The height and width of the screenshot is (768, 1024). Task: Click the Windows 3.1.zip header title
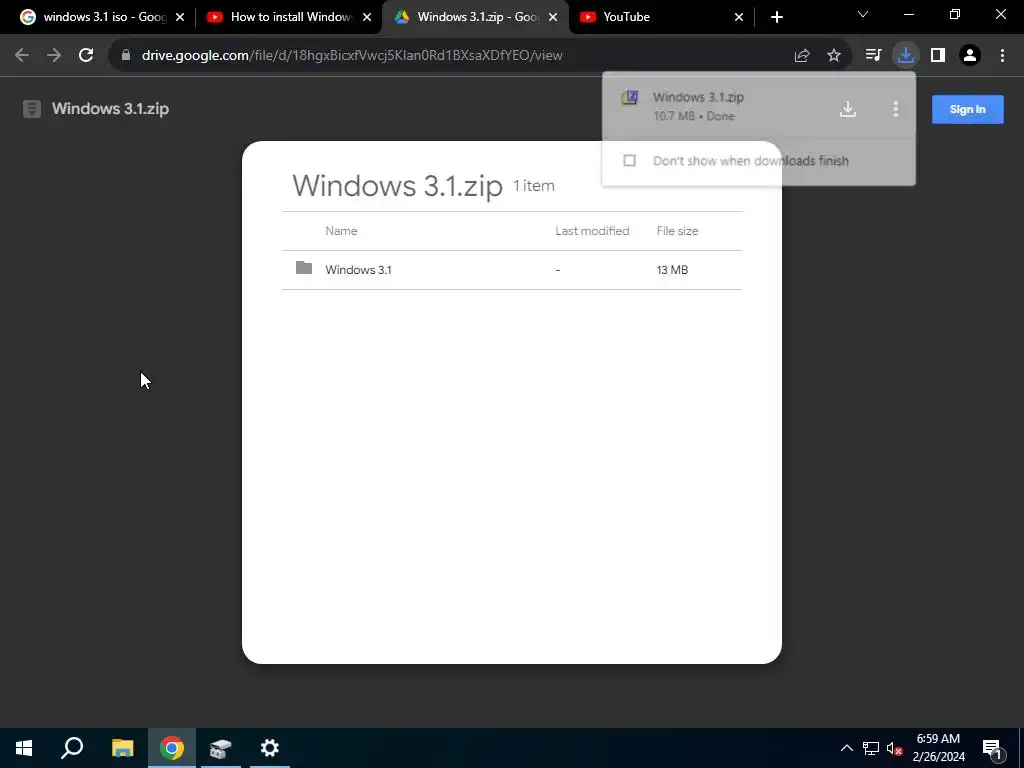point(110,109)
